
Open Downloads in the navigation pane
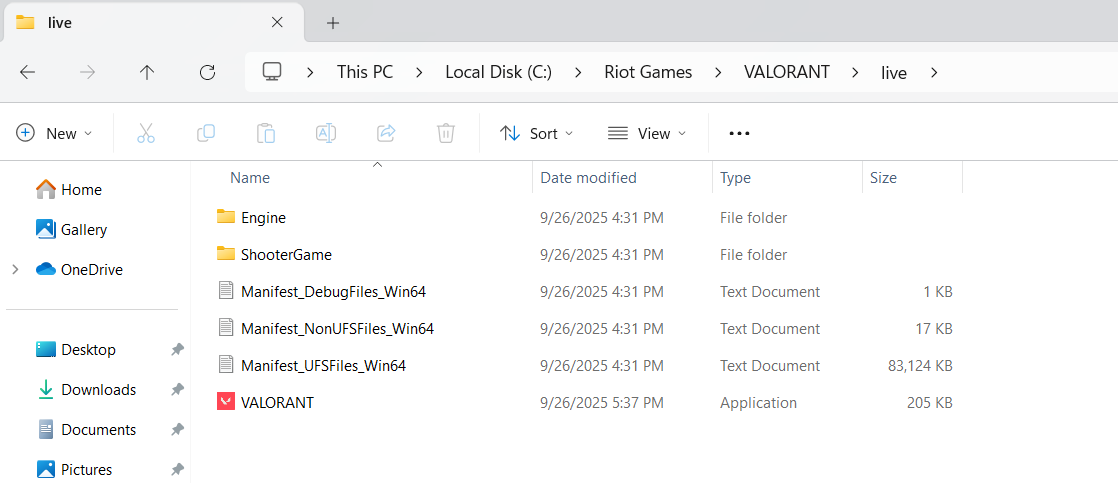coord(98,389)
